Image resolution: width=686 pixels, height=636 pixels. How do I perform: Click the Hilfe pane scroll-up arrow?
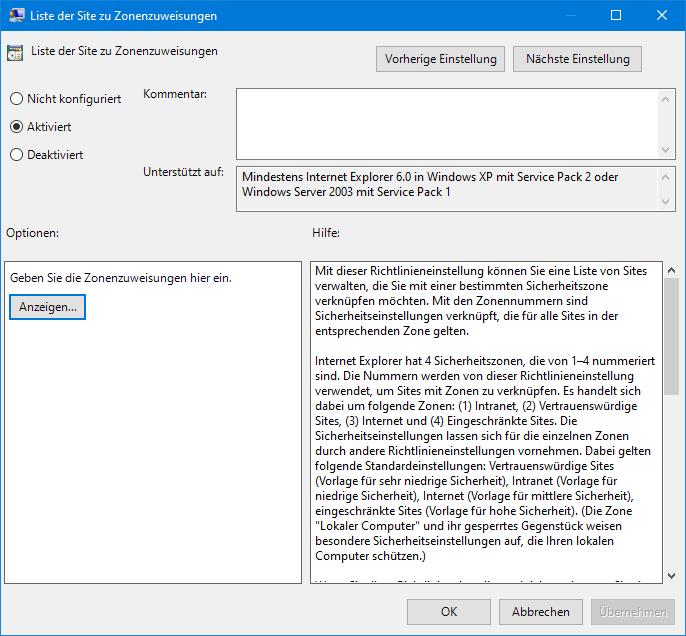(670, 271)
